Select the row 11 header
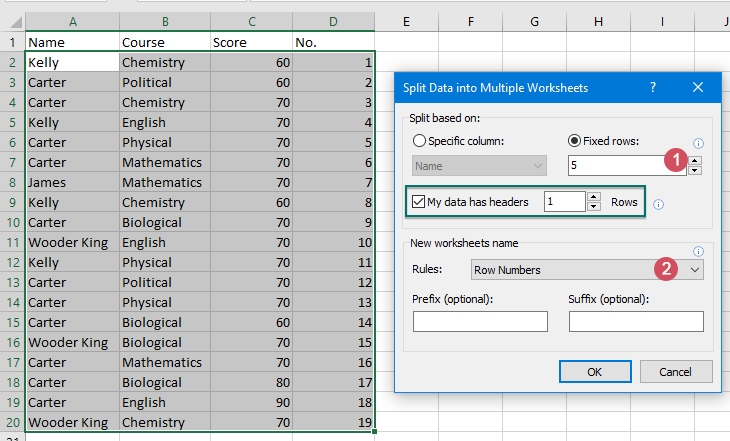The width and height of the screenshot is (730, 441). [11, 242]
